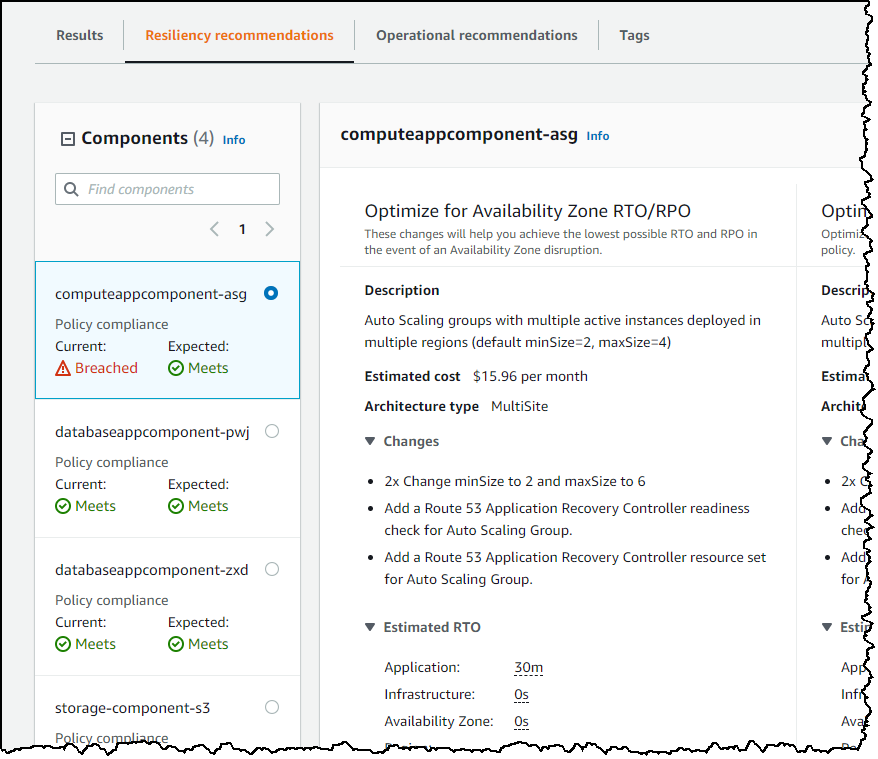The height and width of the screenshot is (759, 878).
Task: Switch to the Tags tab
Action: tap(634, 35)
